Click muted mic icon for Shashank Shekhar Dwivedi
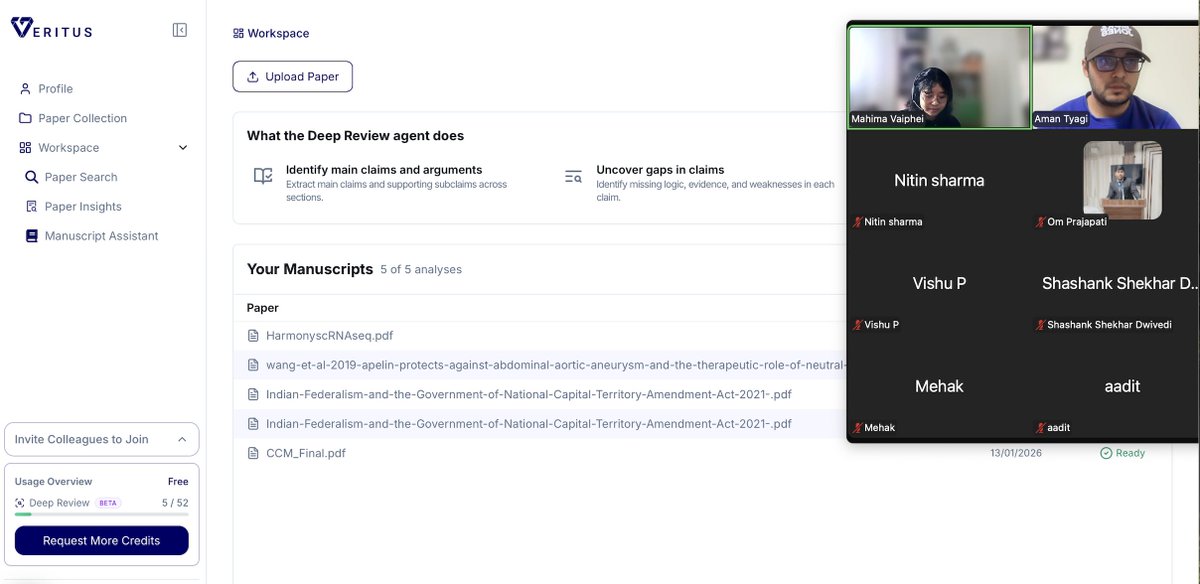This screenshot has width=1200, height=584. pyautogui.click(x=1040, y=325)
